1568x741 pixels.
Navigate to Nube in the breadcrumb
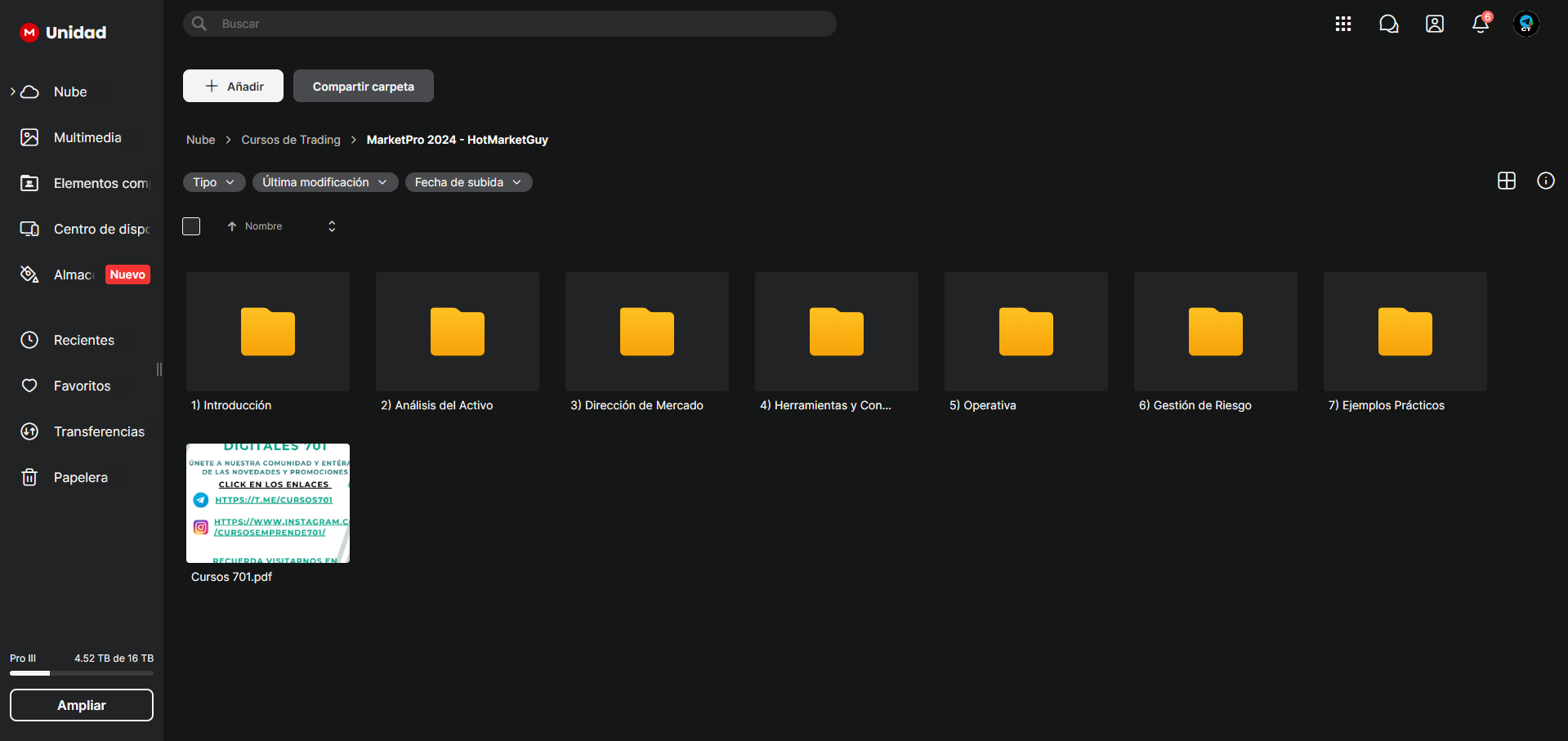tap(200, 140)
